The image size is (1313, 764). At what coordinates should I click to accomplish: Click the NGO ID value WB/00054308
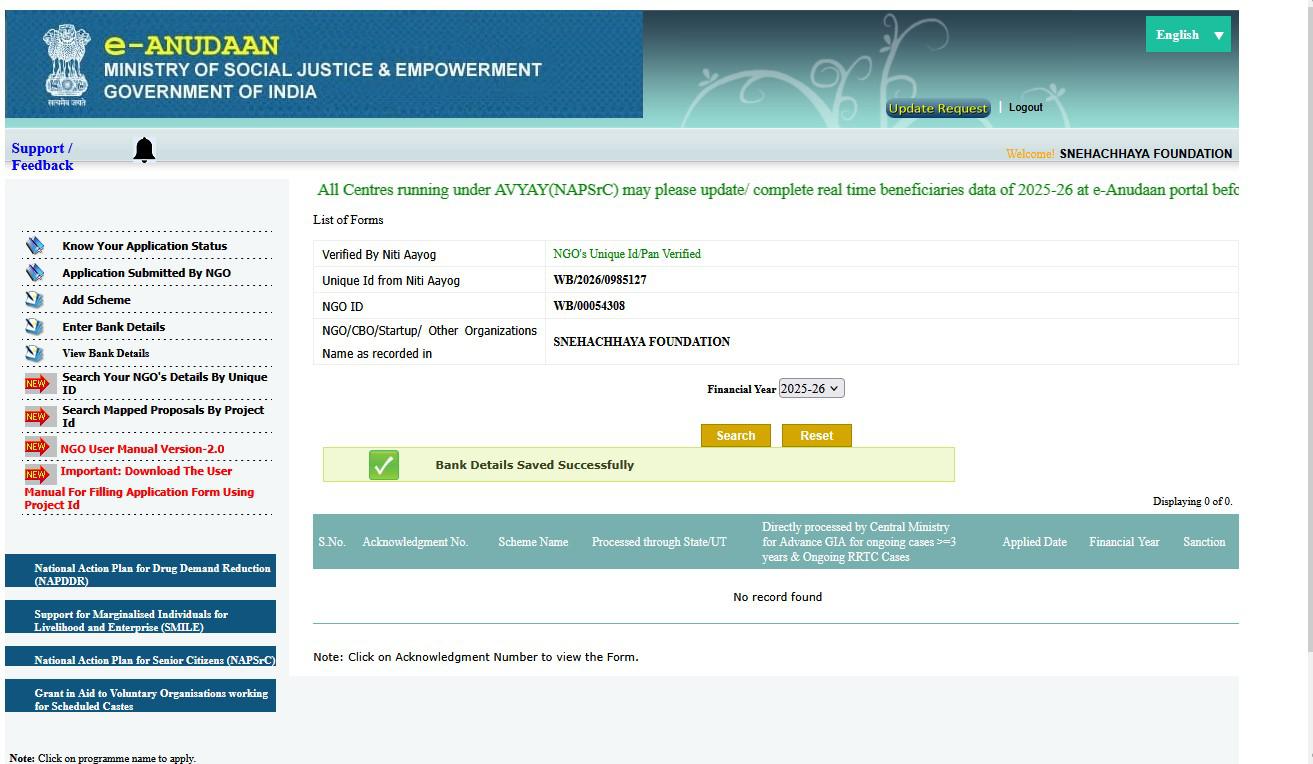[589, 306]
